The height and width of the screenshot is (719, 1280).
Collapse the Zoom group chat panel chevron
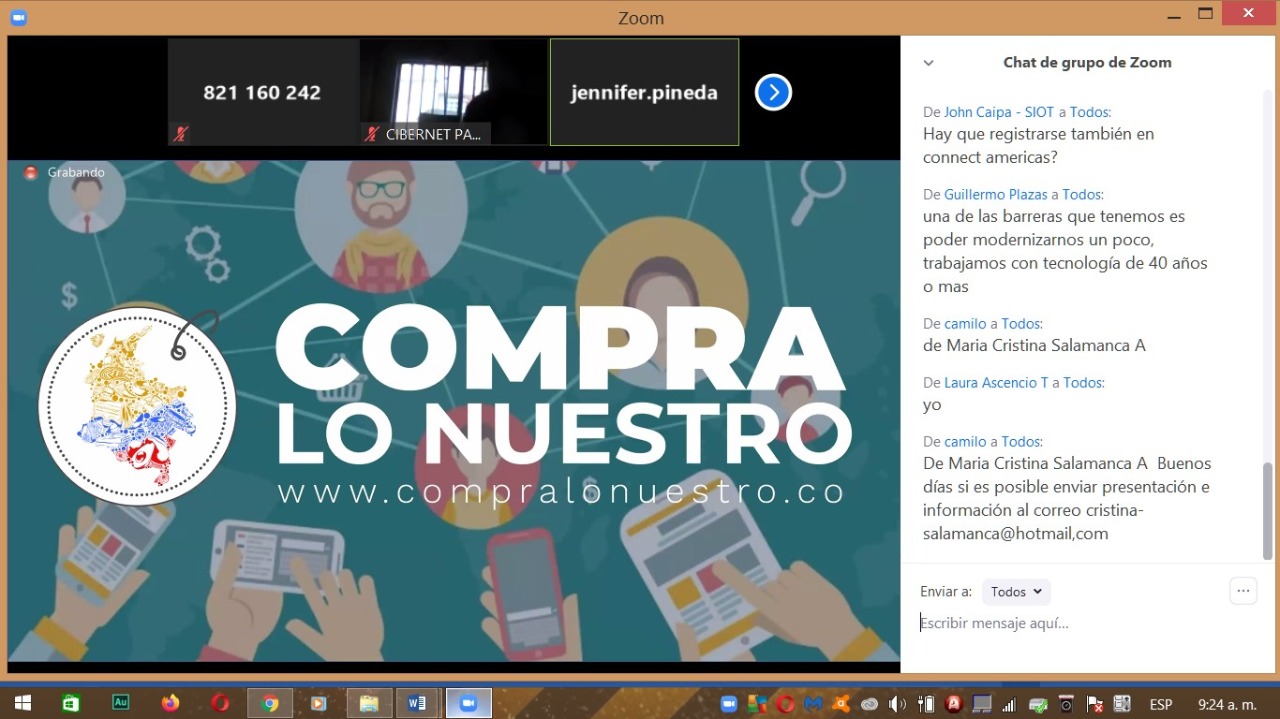coord(928,63)
